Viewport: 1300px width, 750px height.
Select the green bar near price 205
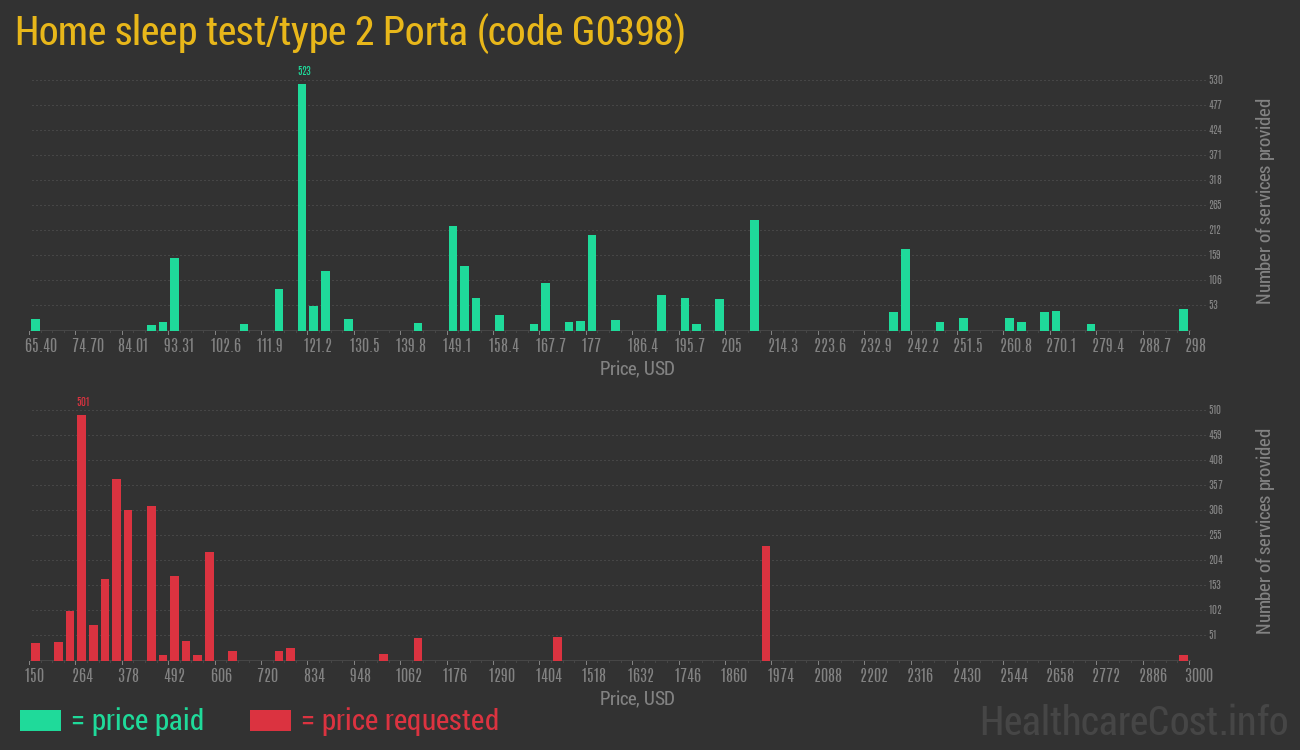754,275
